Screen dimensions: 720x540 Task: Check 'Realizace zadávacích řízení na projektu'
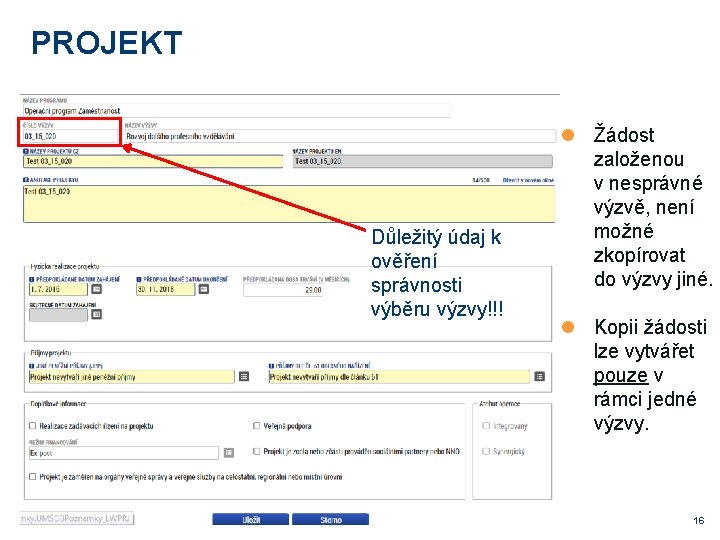[x=33, y=426]
